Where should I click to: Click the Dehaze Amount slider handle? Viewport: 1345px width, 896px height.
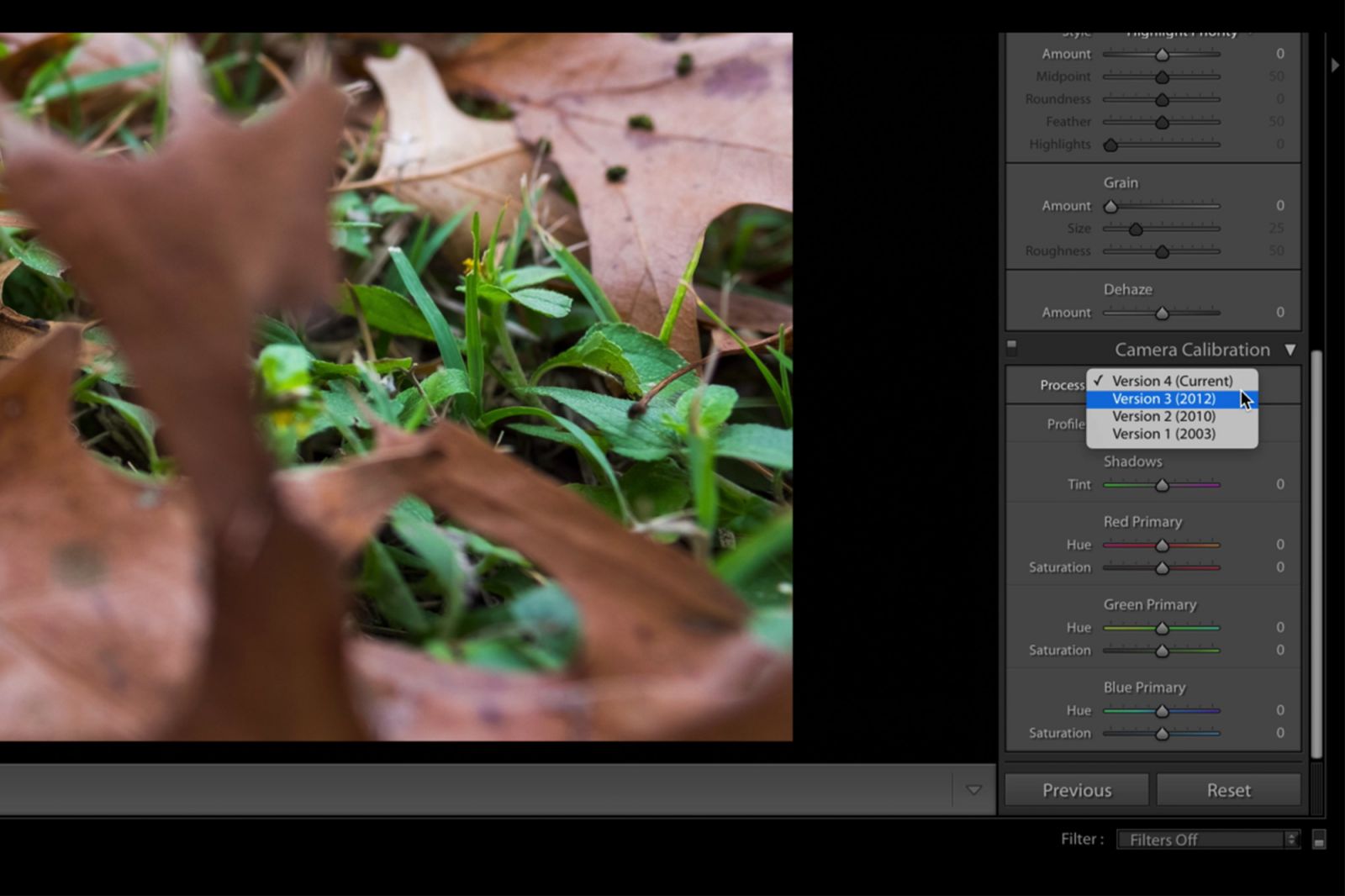pos(1162,312)
